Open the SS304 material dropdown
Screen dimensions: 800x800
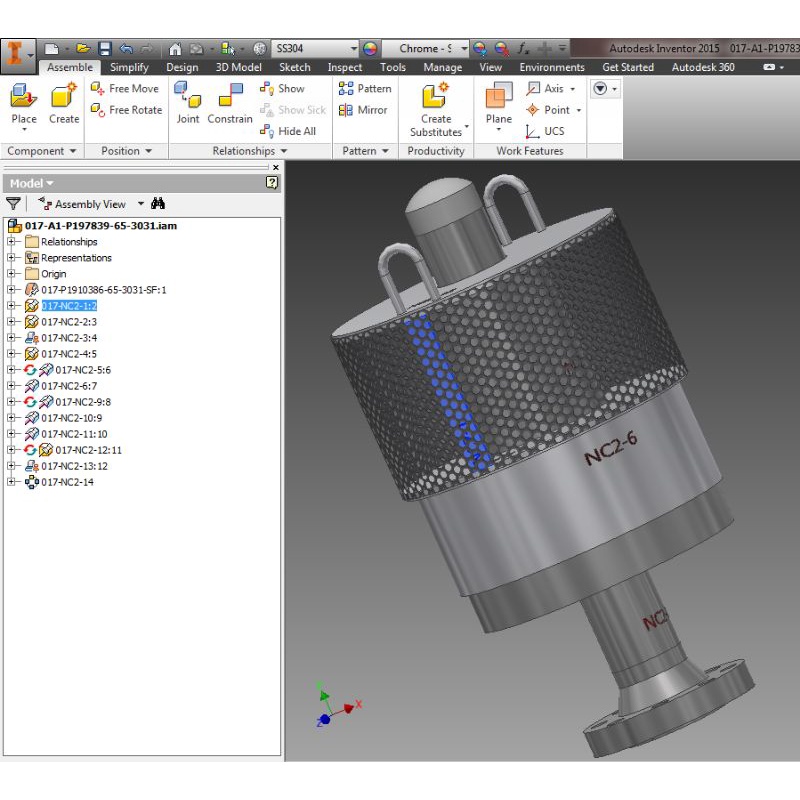pos(353,48)
